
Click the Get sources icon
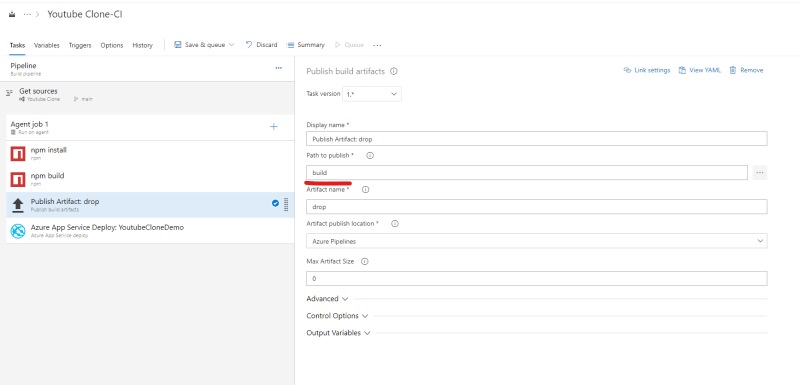[x=9, y=93]
